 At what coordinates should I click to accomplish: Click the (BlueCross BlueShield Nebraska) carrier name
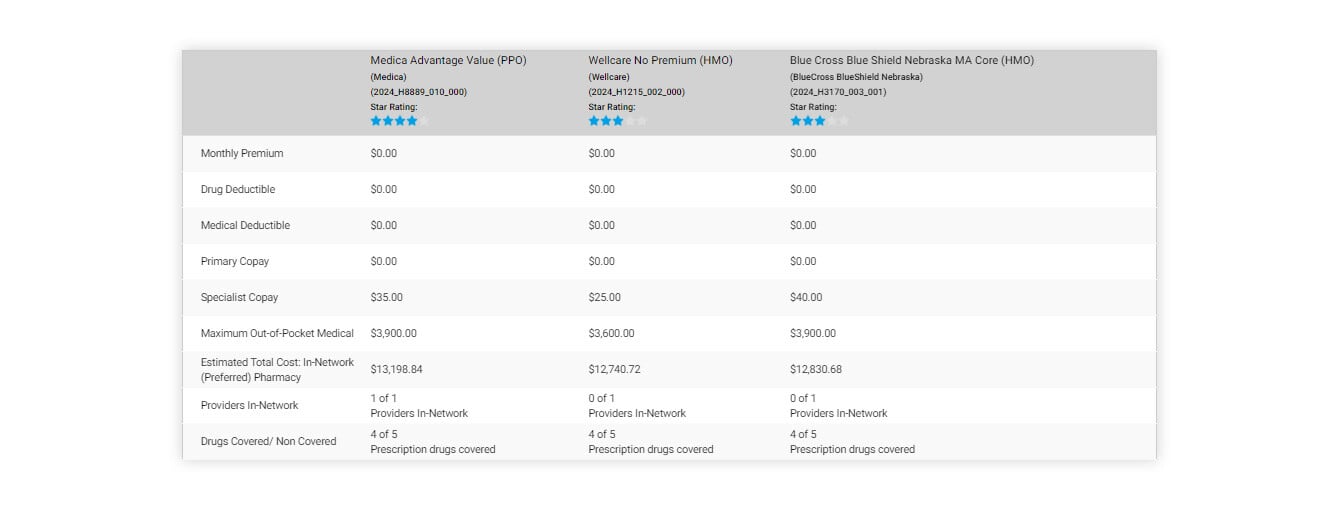(x=856, y=77)
